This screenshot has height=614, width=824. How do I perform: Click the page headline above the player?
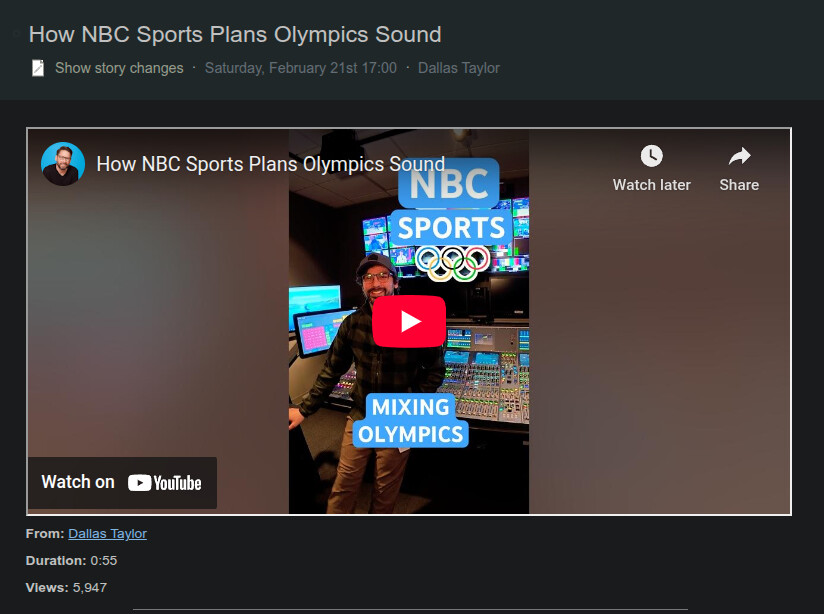point(235,35)
